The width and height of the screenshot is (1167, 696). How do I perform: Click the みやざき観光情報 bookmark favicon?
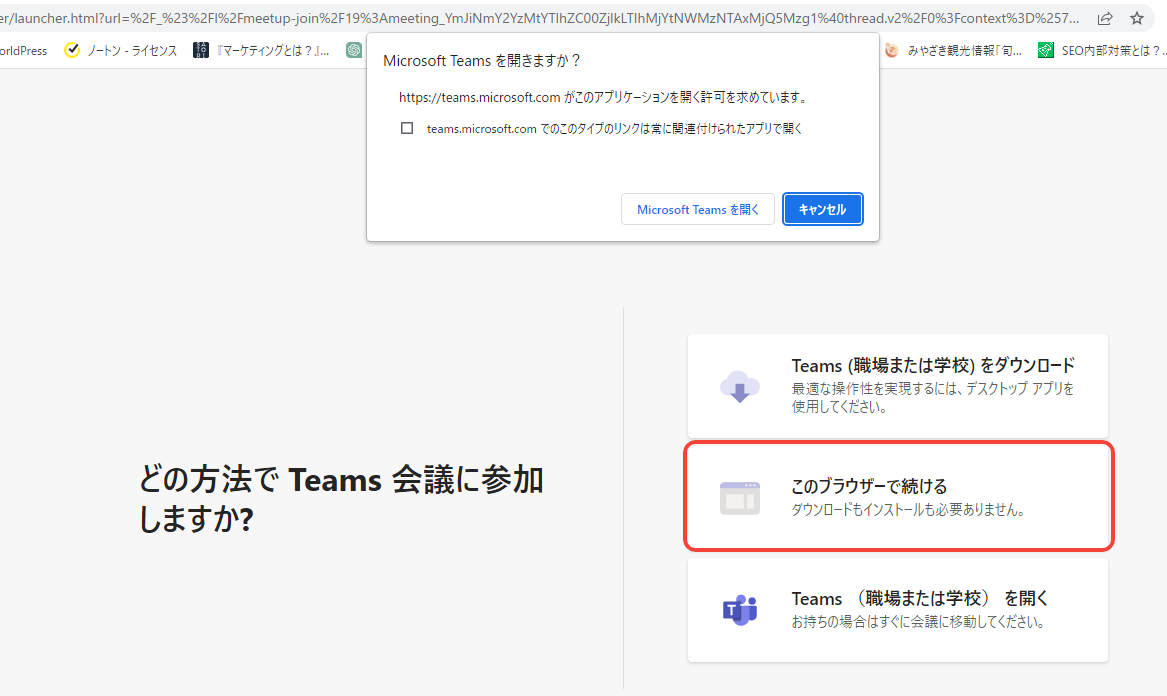click(x=892, y=50)
